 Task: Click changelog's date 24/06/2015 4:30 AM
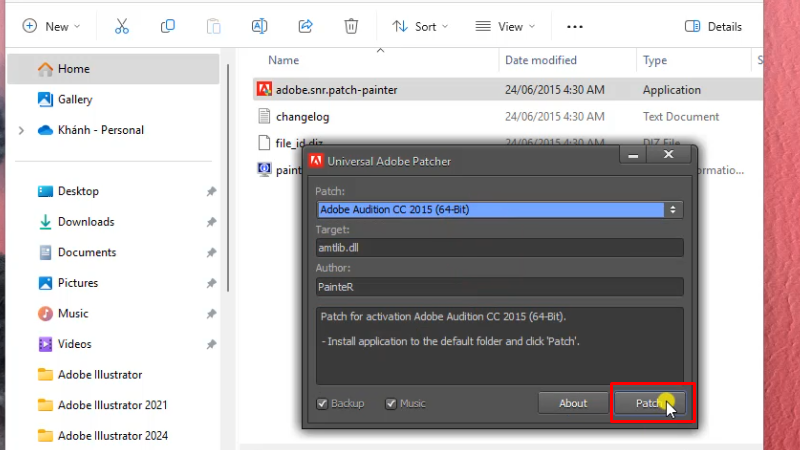click(x=555, y=117)
